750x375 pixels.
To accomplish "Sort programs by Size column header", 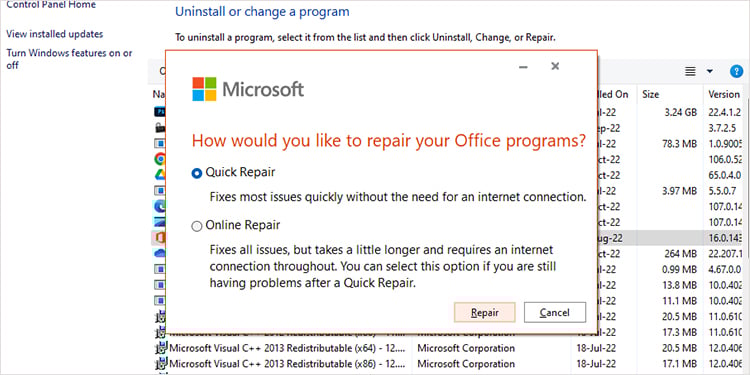I will point(651,94).
